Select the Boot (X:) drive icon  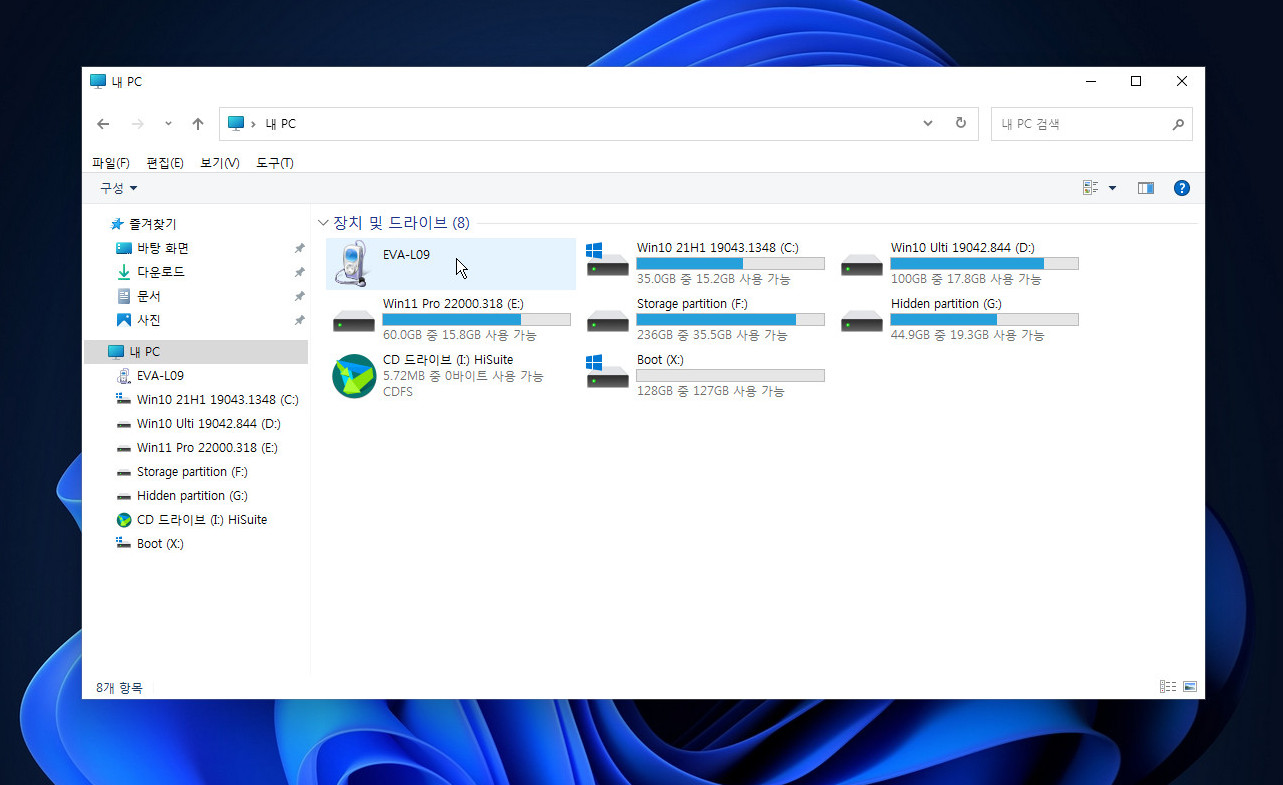(x=607, y=372)
